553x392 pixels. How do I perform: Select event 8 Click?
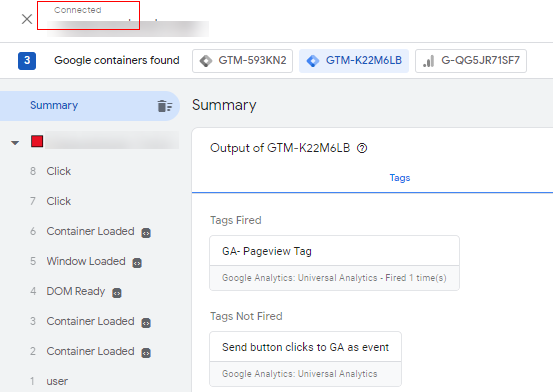click(x=59, y=171)
